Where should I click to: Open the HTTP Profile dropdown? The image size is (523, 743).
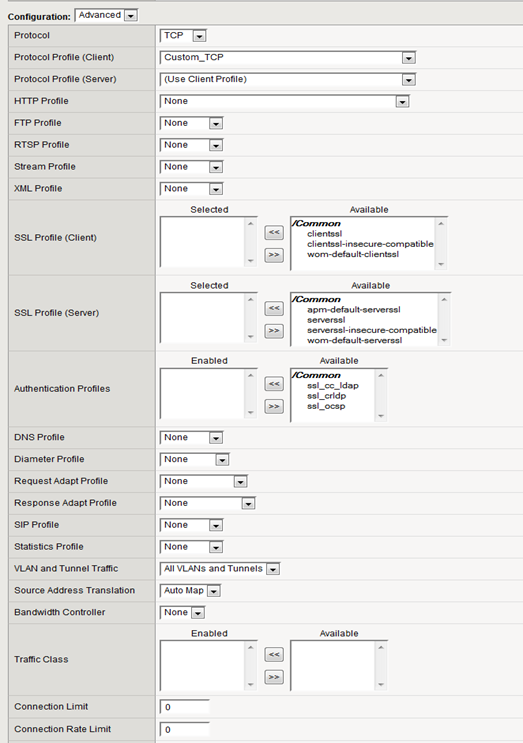pyautogui.click(x=284, y=101)
